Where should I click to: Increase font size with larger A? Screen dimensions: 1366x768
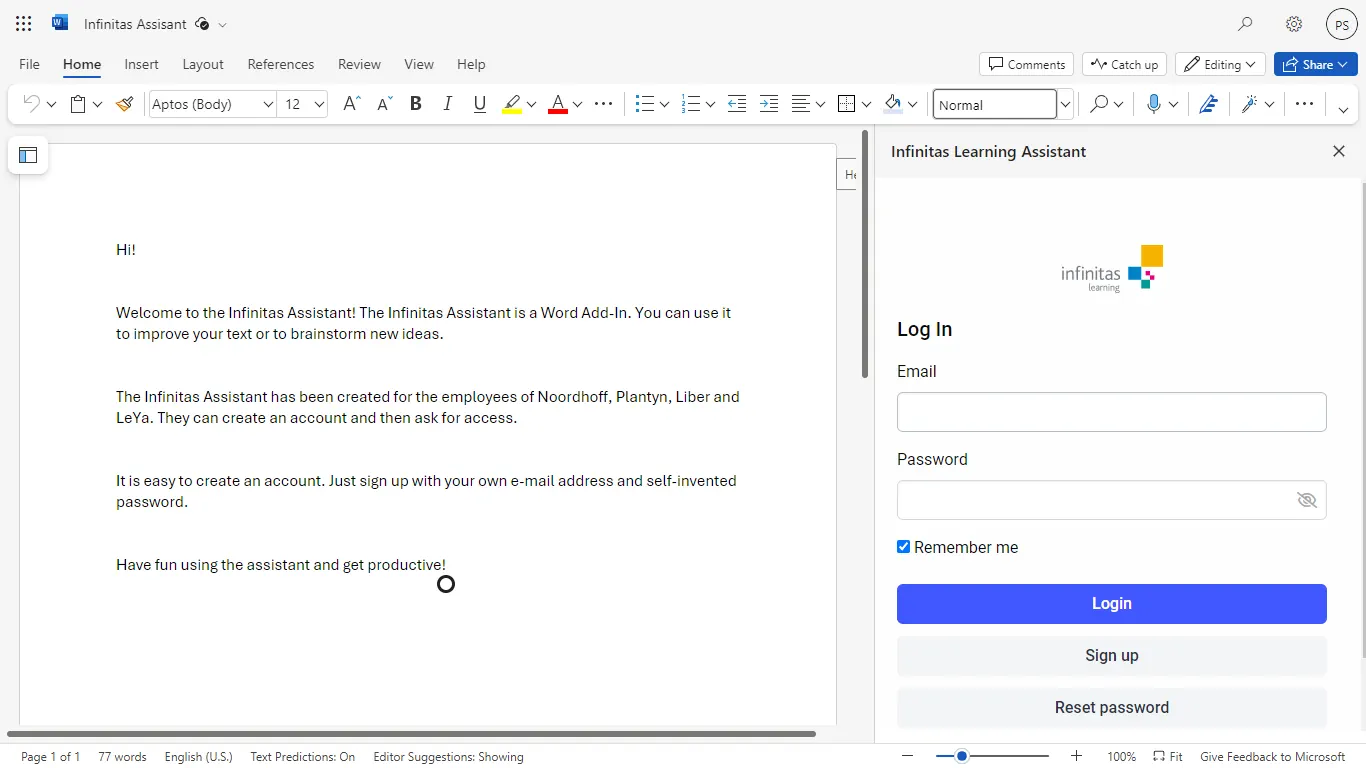[x=351, y=103]
